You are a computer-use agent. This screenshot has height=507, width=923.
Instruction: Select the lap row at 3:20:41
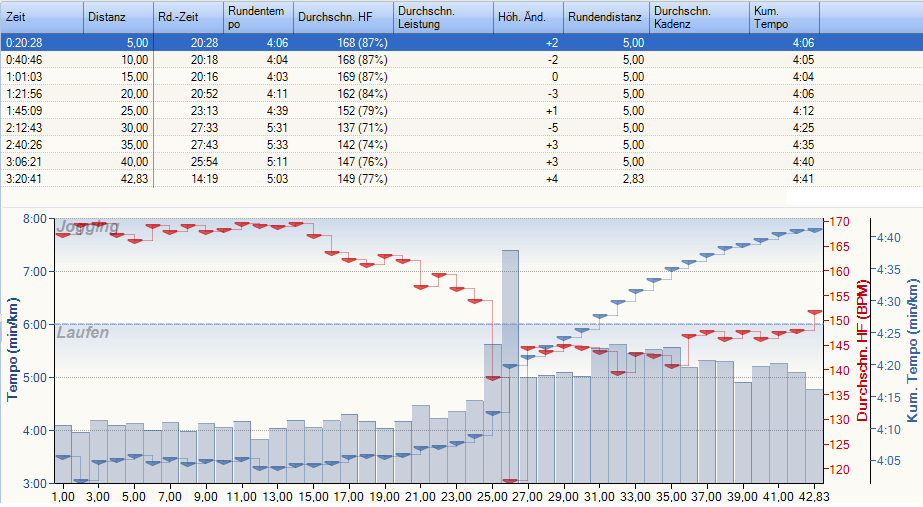pos(462,178)
